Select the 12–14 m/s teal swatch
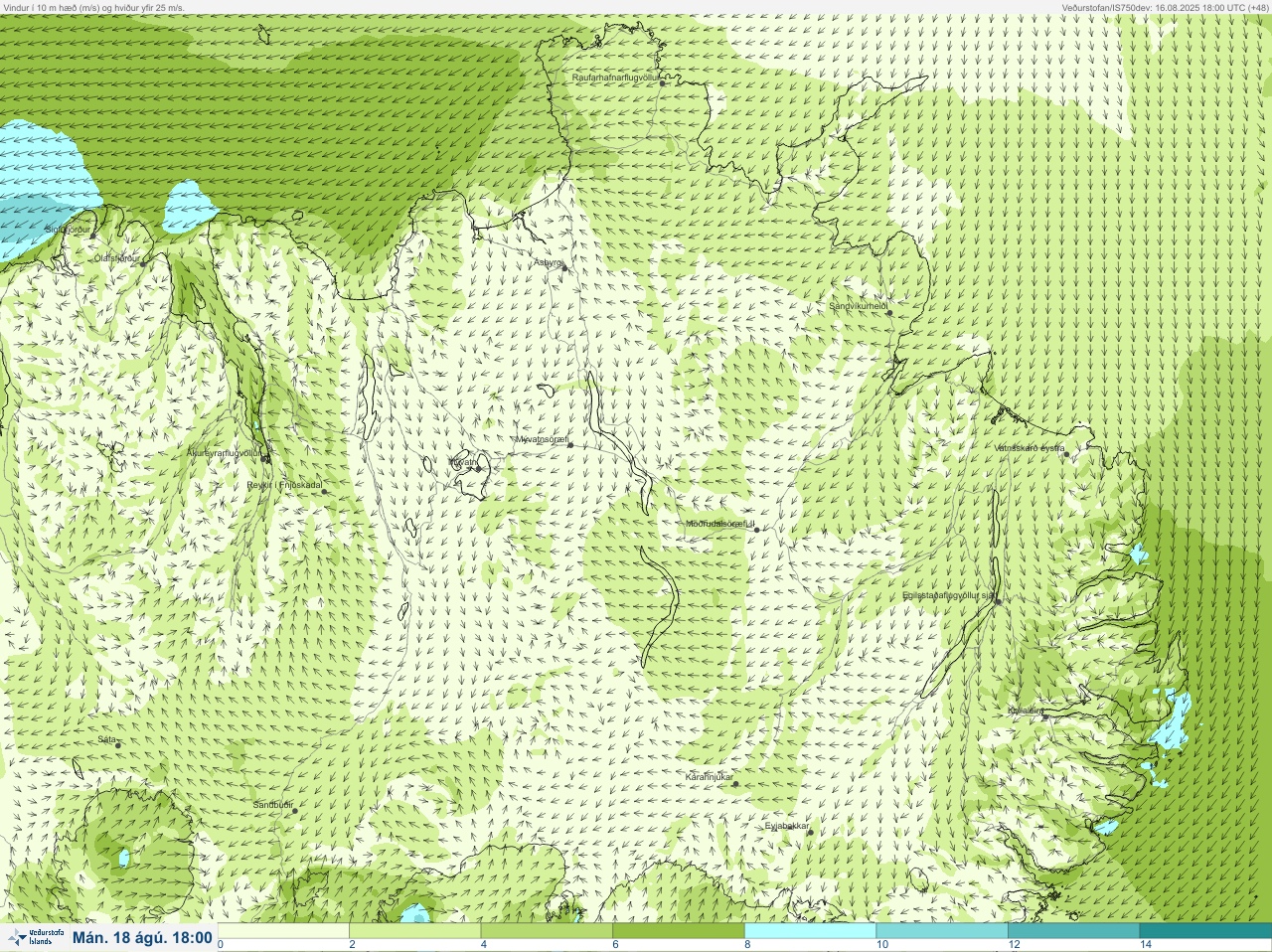 click(x=1073, y=931)
